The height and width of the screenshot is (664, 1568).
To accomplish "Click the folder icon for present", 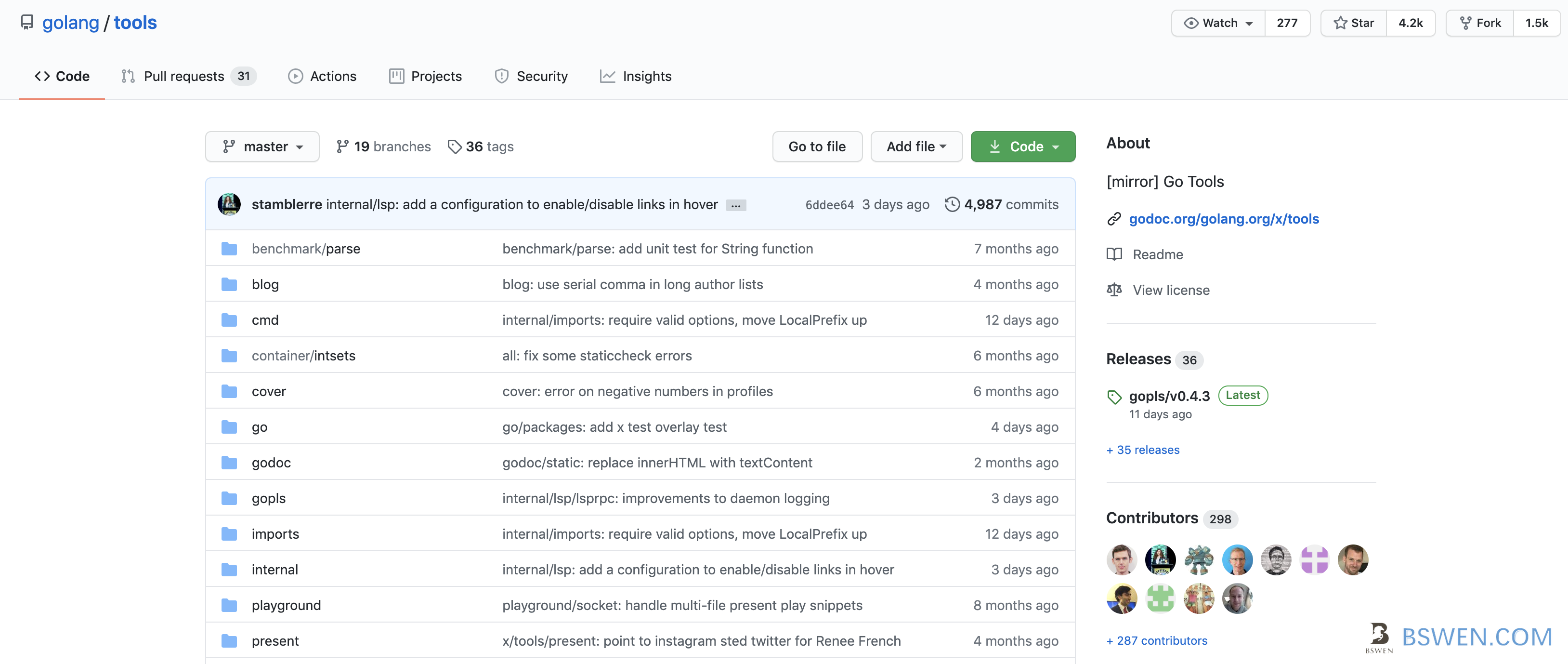I will [229, 641].
